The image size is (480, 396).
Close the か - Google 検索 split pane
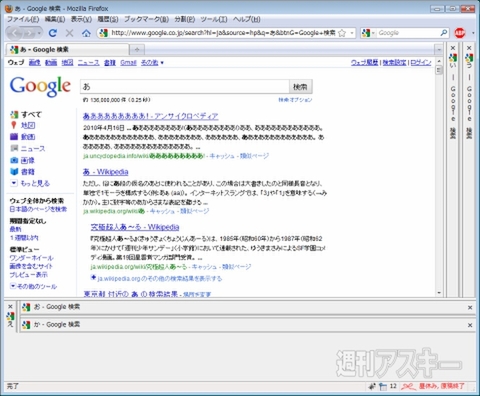tap(470, 325)
